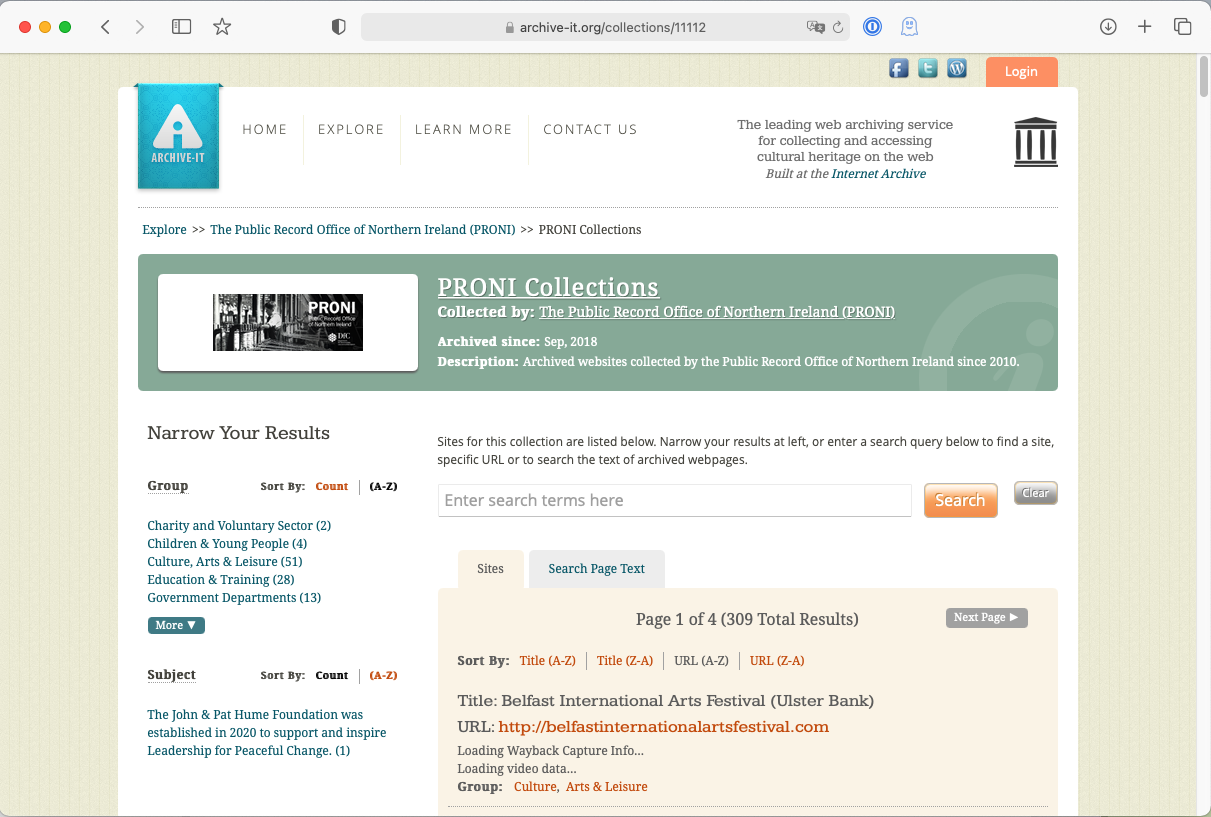Click the Culture group link
1211x817 pixels.
[x=535, y=787]
